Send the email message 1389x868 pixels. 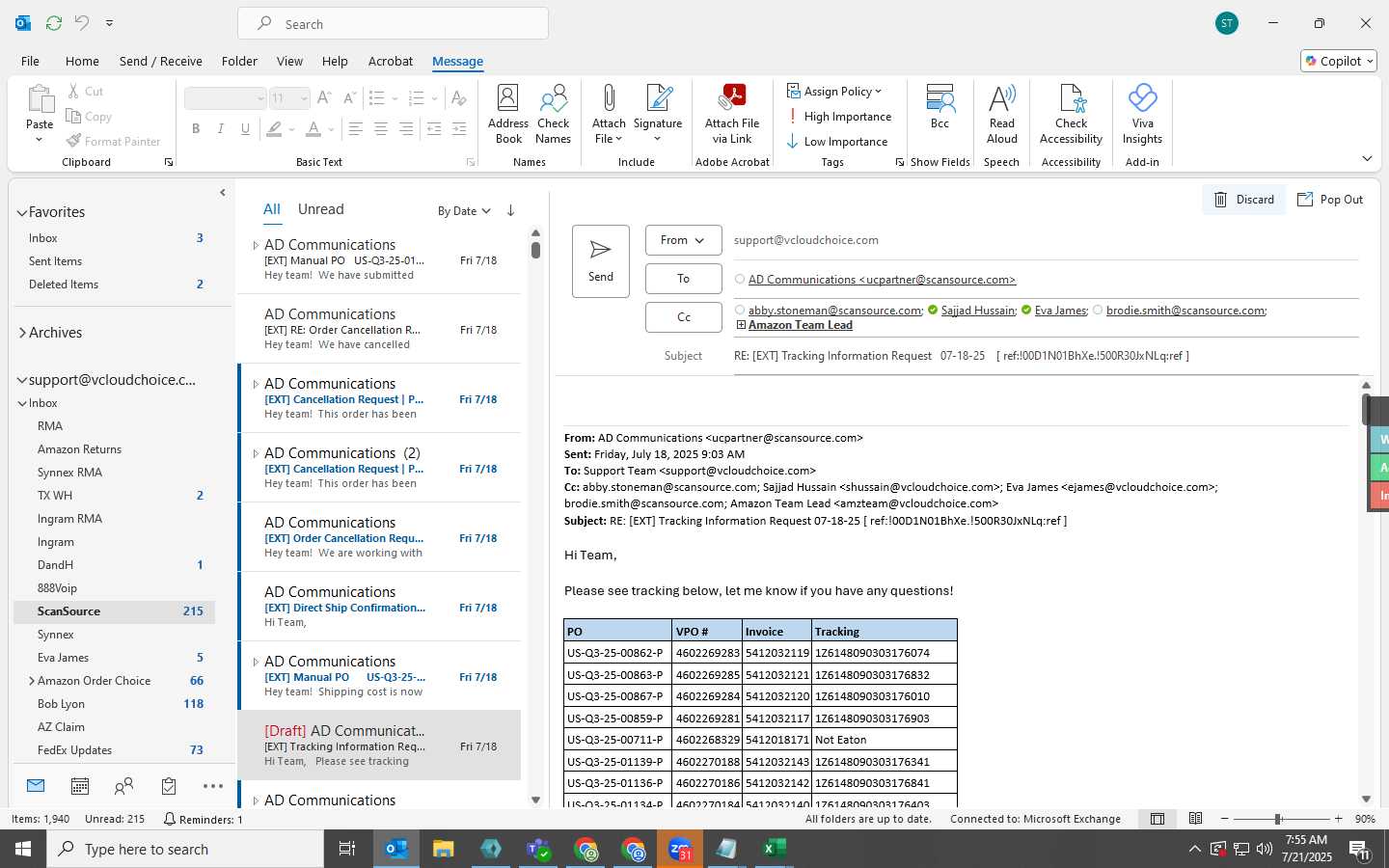click(601, 261)
